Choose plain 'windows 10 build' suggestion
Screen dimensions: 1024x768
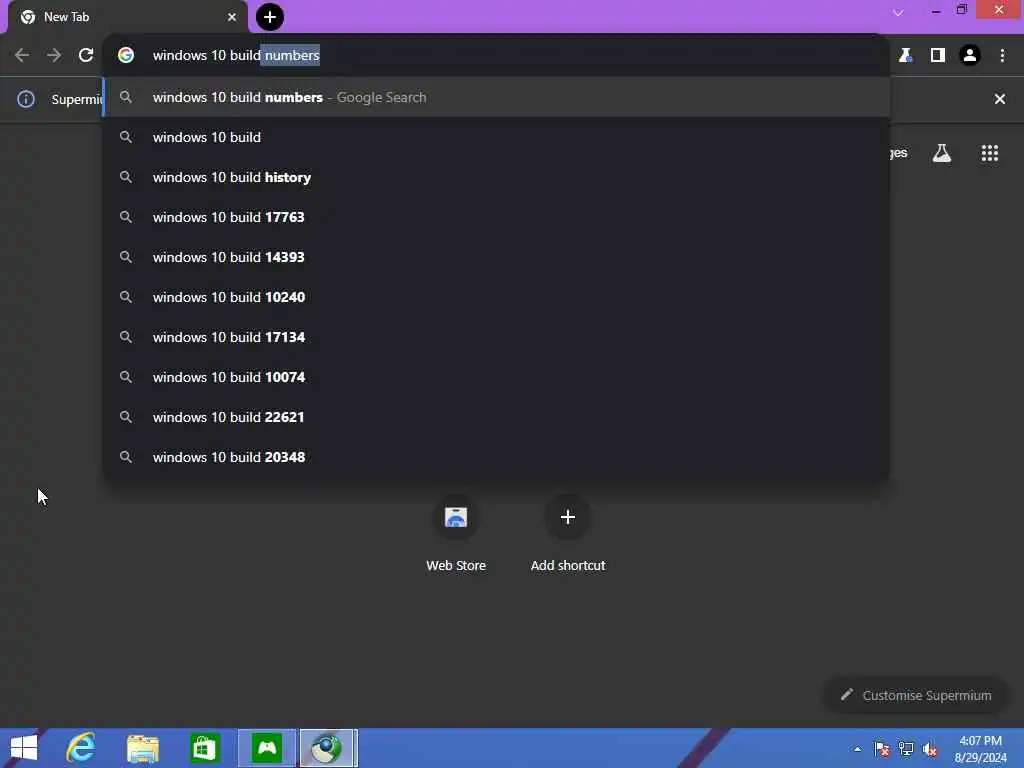(496, 137)
